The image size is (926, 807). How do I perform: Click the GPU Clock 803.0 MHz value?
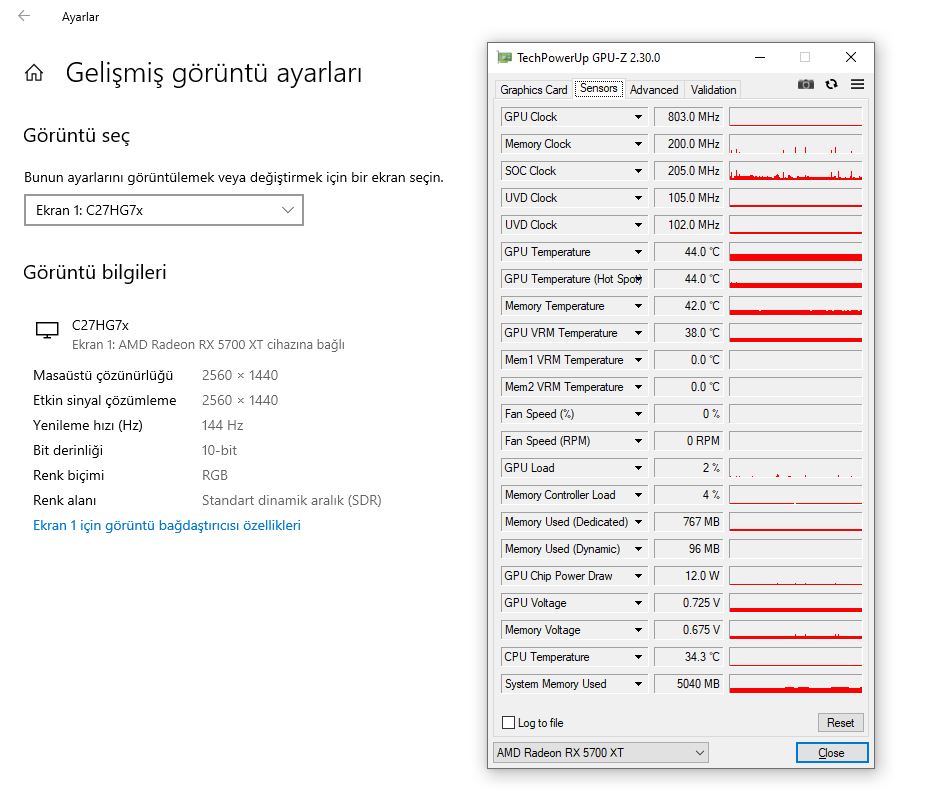(689, 117)
